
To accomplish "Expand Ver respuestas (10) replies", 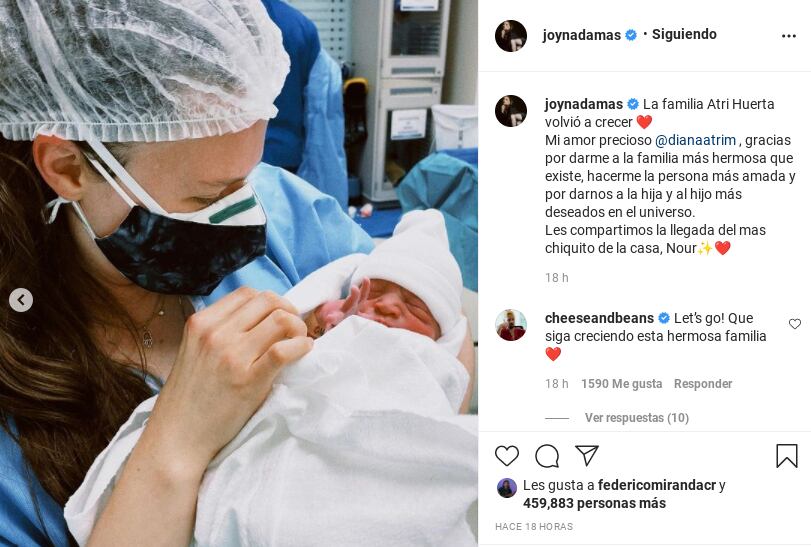I will pyautogui.click(x=637, y=418).
